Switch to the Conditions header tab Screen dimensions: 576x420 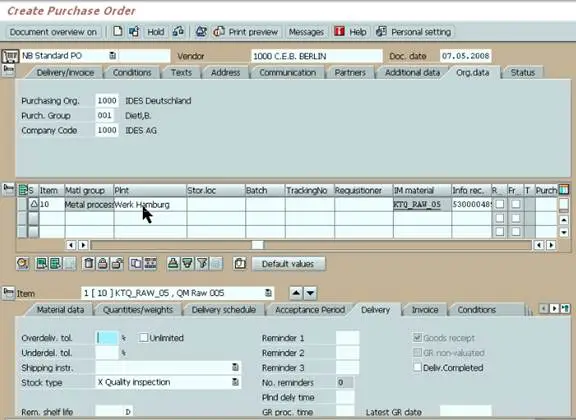[132, 72]
